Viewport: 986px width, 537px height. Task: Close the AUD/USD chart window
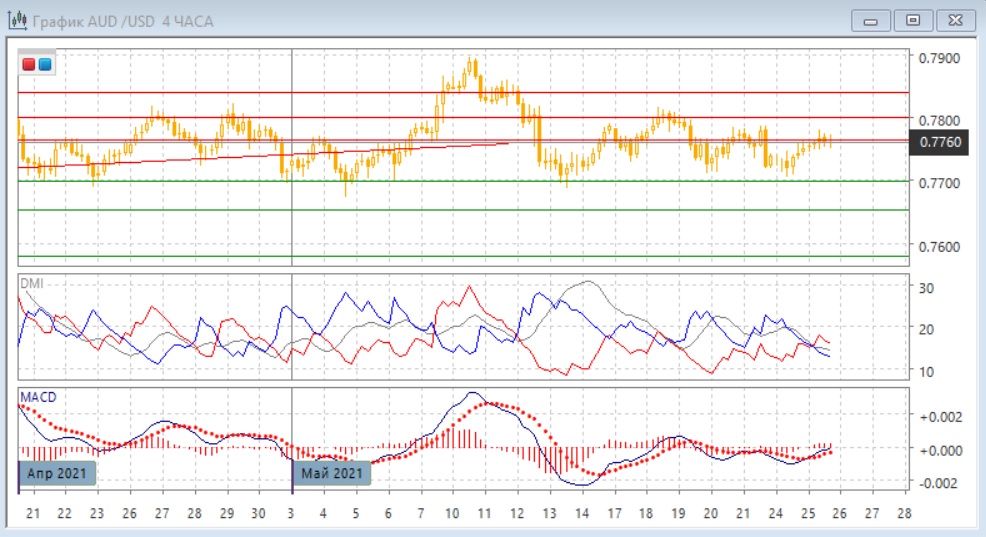(952, 20)
